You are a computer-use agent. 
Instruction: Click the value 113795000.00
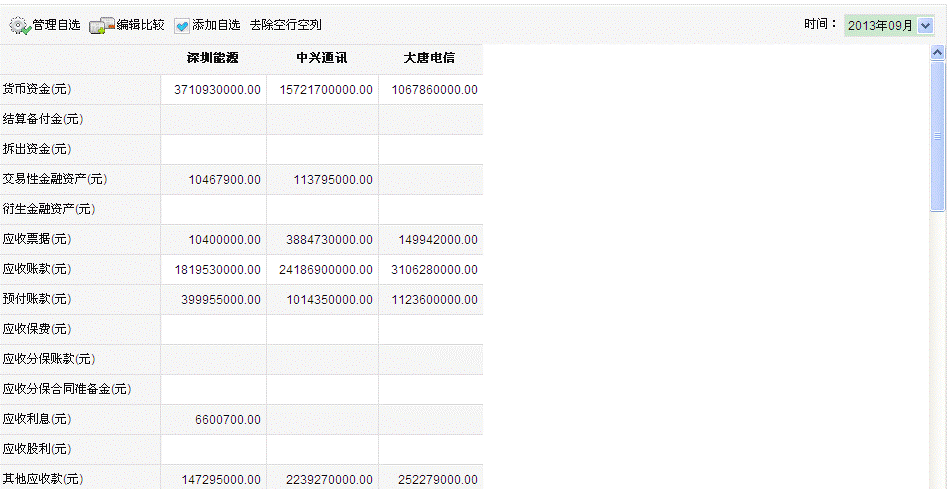click(333, 180)
